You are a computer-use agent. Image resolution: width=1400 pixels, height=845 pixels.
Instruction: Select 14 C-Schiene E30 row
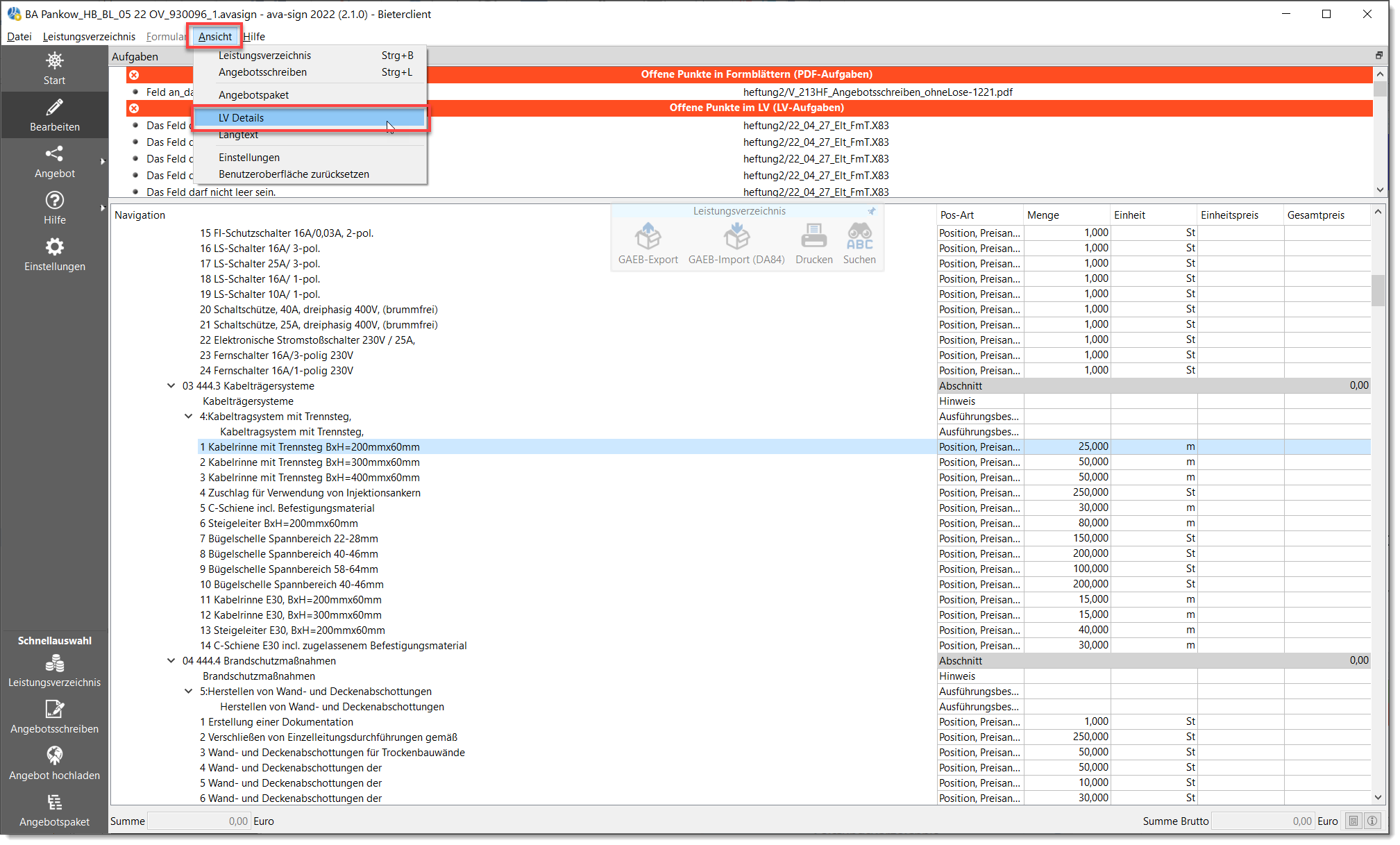[333, 646]
